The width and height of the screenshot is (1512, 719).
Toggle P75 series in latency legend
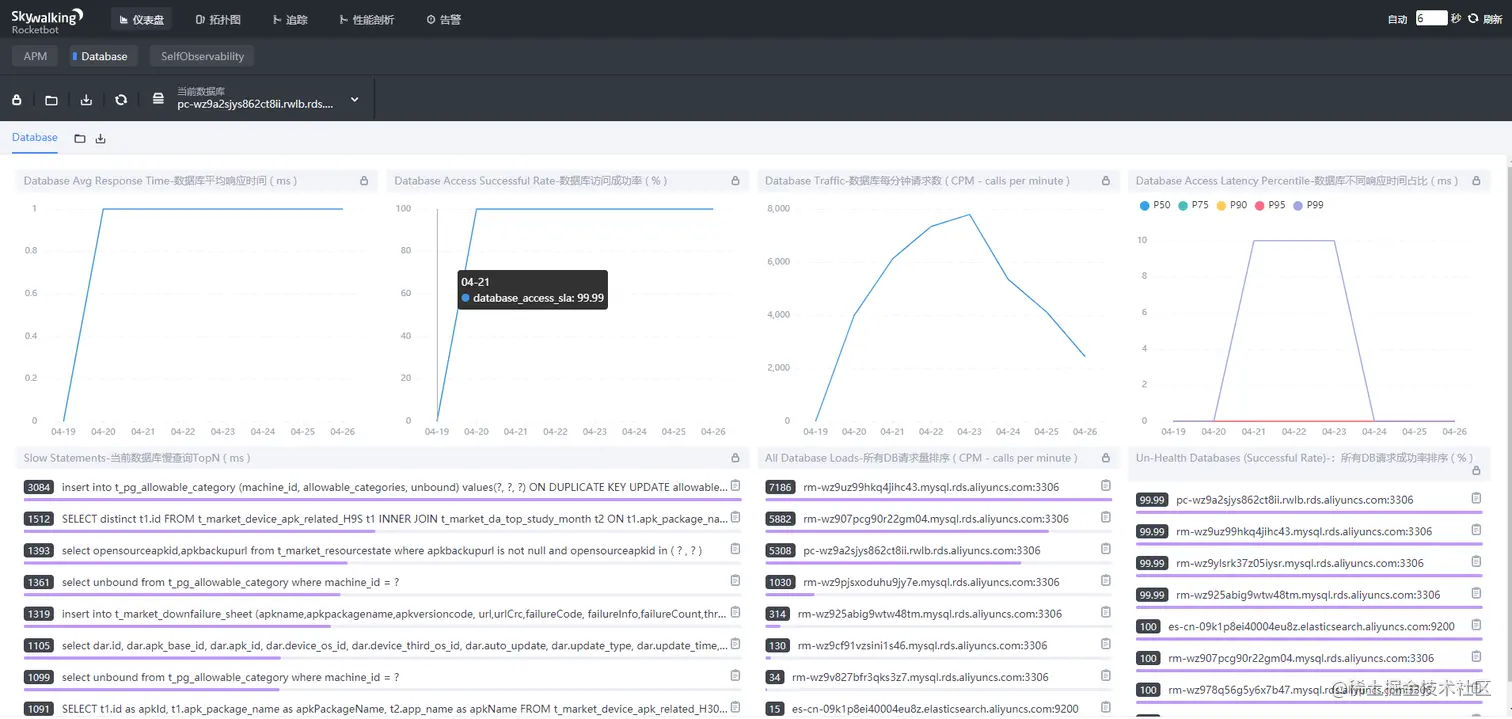tap(1193, 205)
